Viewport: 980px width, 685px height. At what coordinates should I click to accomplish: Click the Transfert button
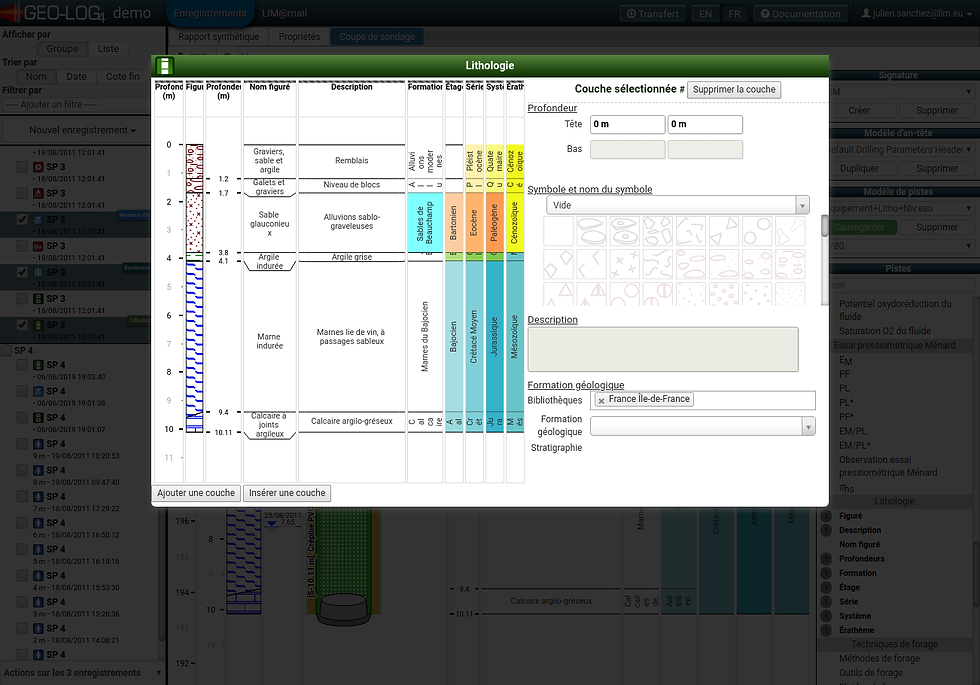(652, 14)
